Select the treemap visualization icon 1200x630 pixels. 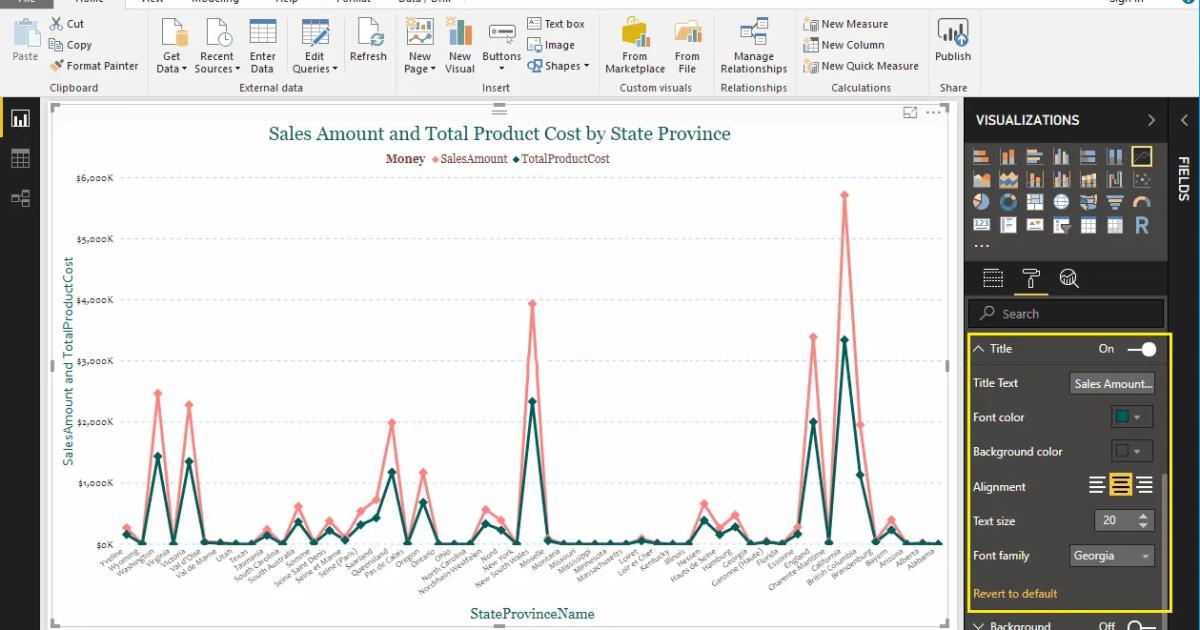click(1035, 200)
